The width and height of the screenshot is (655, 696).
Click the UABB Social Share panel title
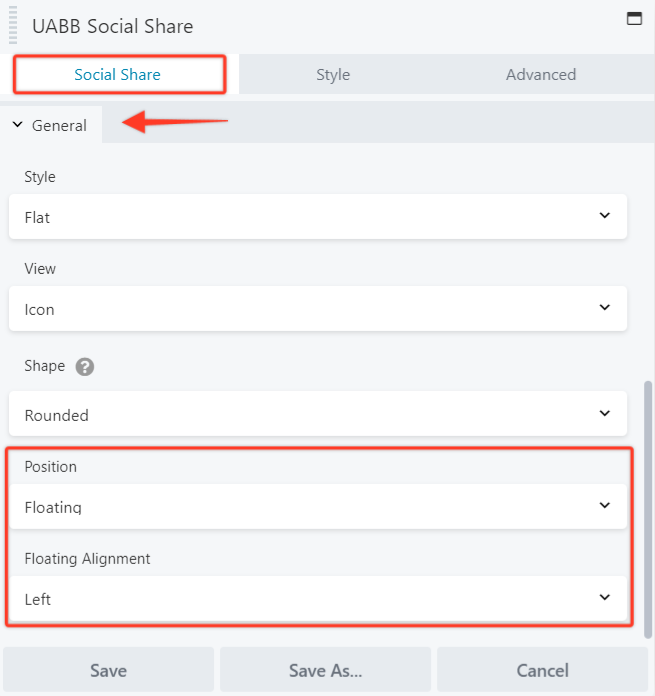tap(113, 26)
